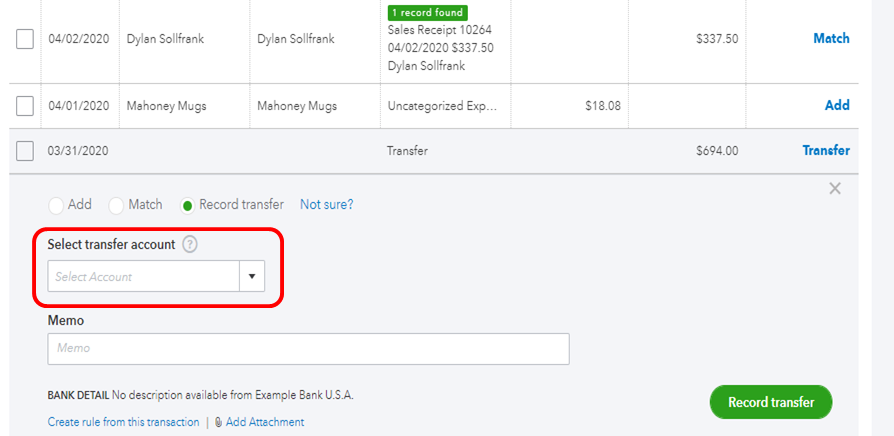Viewport: 894px width, 436px height.
Task: Click into the Select Account field
Action: 143,277
